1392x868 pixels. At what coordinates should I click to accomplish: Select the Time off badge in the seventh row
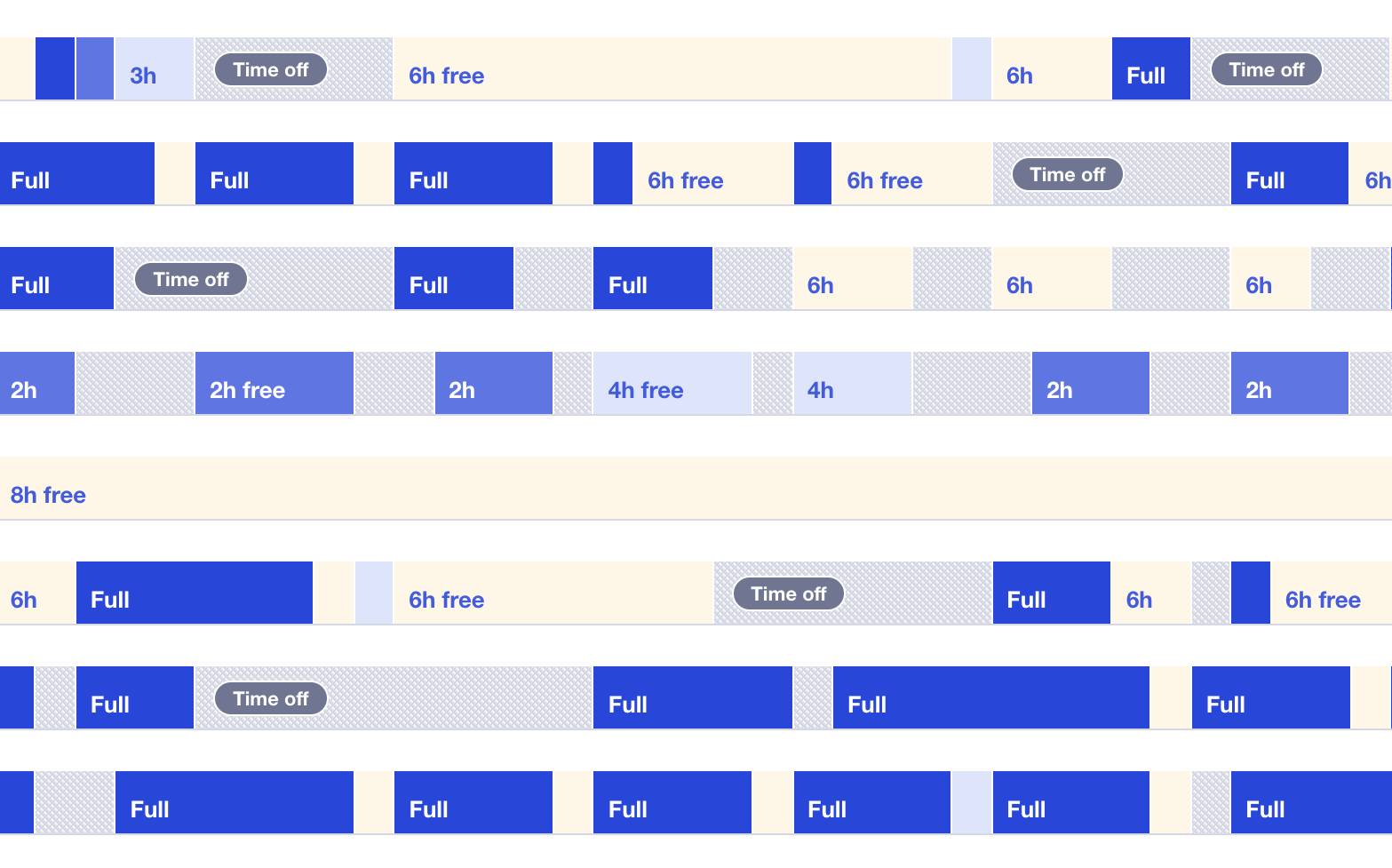pyautogui.click(x=269, y=698)
